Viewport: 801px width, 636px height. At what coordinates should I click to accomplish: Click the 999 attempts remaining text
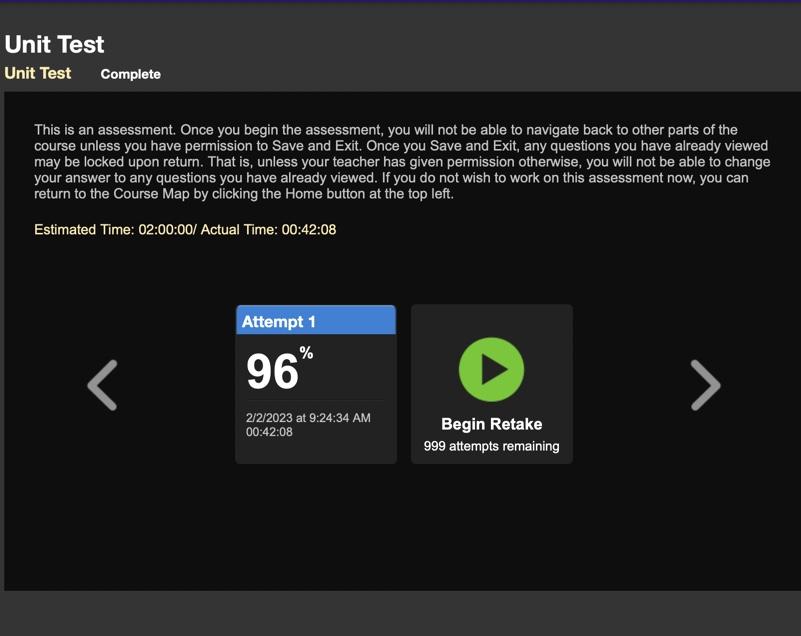click(x=491, y=446)
